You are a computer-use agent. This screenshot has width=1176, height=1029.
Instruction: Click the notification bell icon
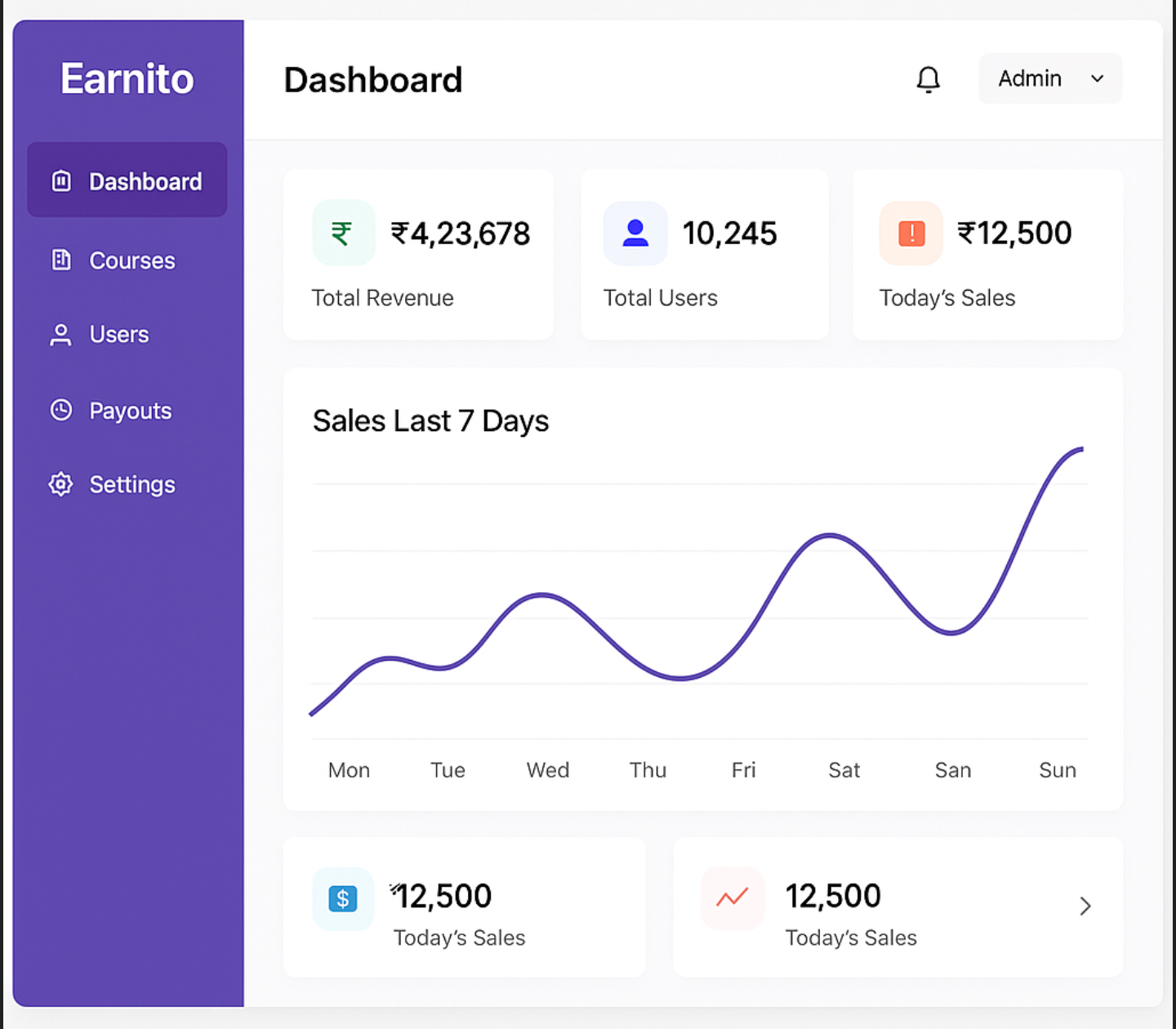pos(928,79)
